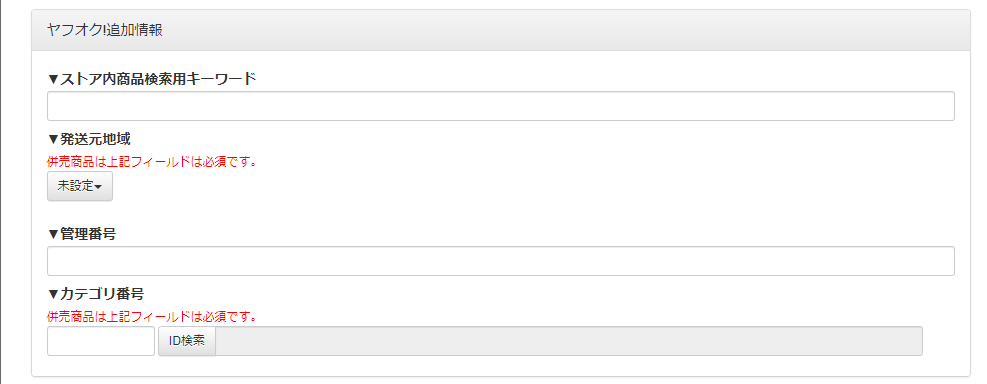The height and width of the screenshot is (384, 987).
Task: Click the 発送元地域 label text
Action: (95, 139)
